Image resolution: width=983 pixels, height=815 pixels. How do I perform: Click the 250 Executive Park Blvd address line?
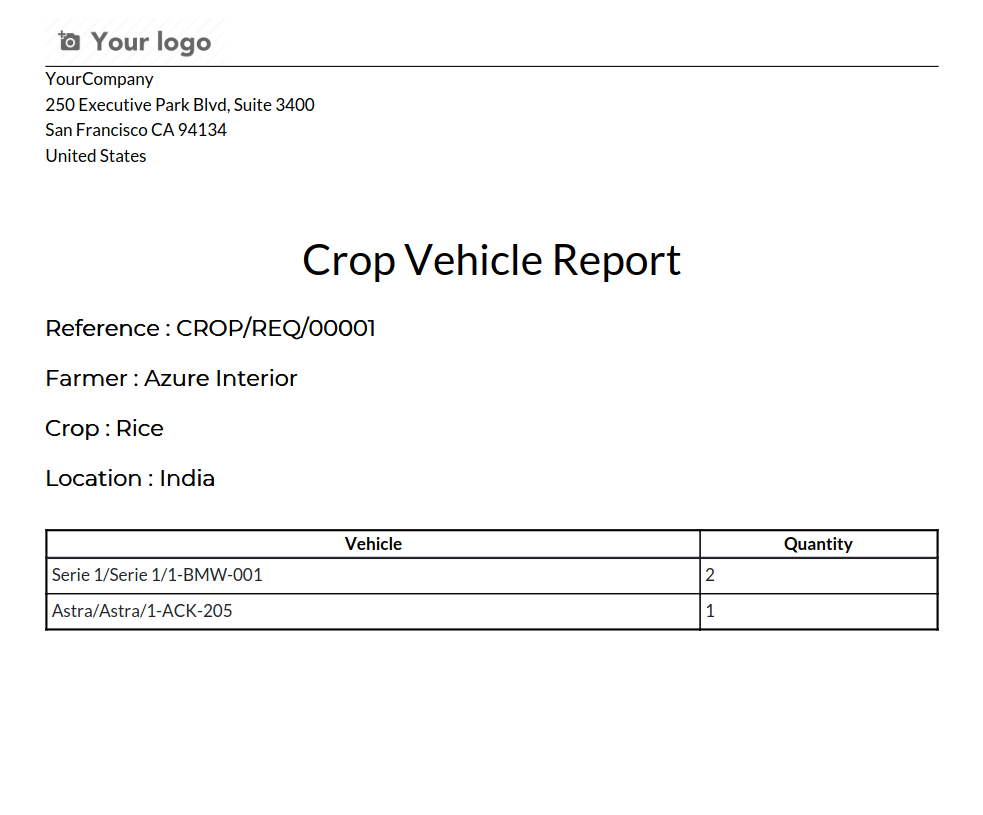tap(180, 105)
